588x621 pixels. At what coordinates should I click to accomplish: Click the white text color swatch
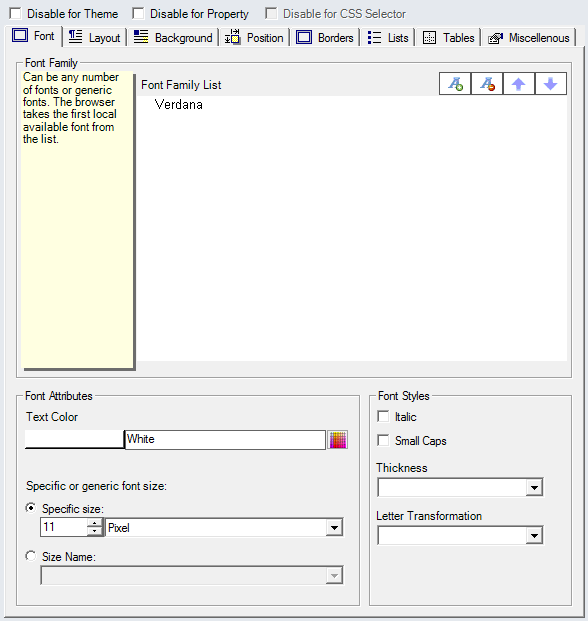[74, 440]
